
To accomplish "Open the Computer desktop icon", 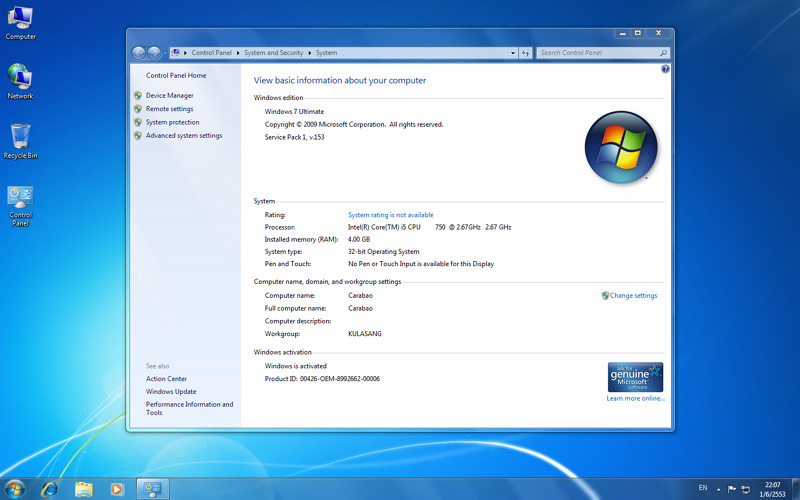I will (20, 23).
